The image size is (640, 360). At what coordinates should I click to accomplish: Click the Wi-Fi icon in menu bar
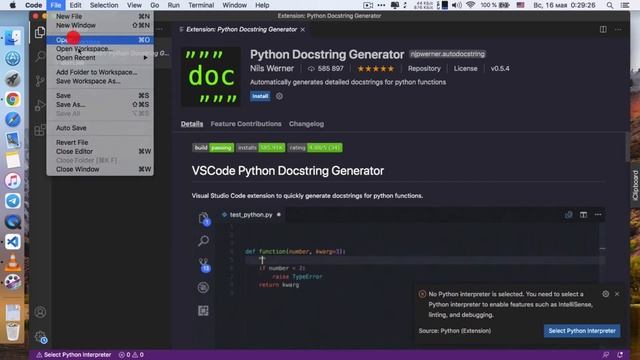coord(471,5)
